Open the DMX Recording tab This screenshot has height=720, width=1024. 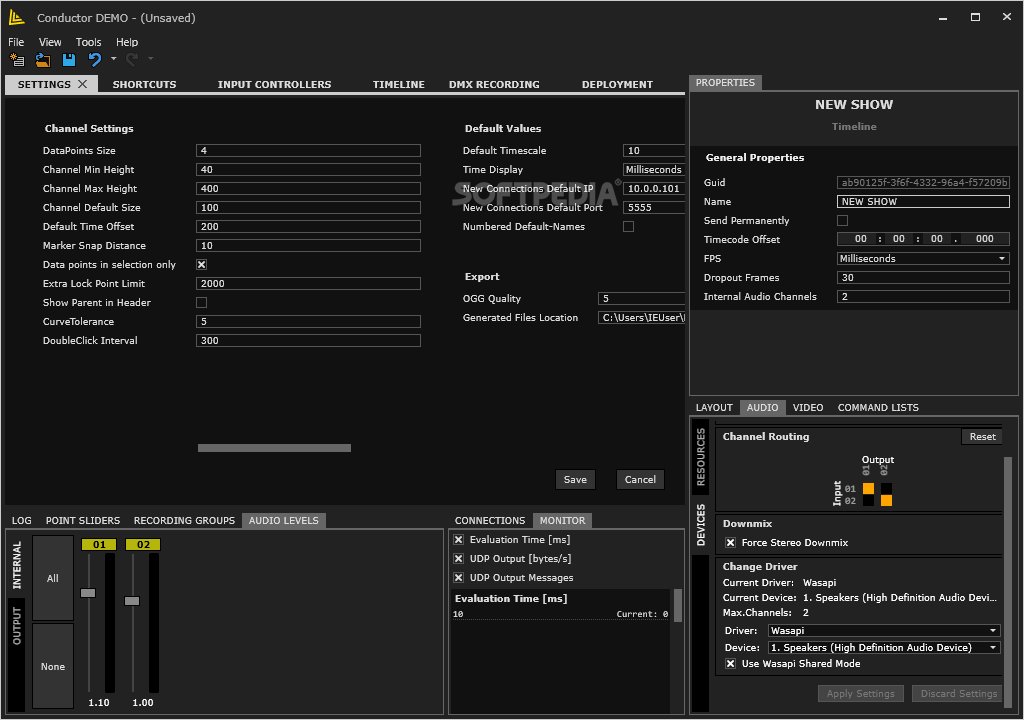tap(494, 84)
